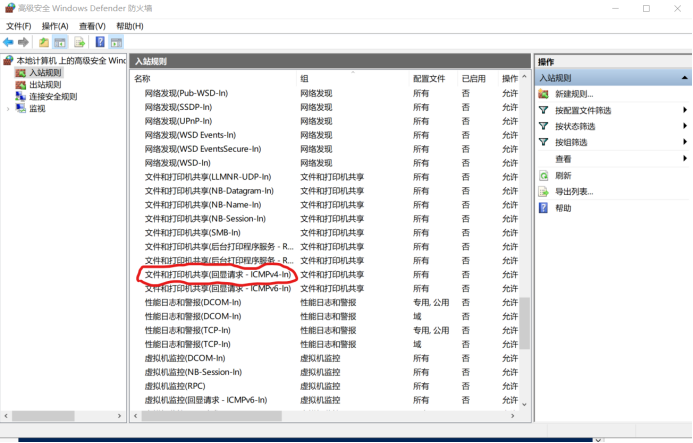Click the Forward arrow in the toolbar
The width and height of the screenshot is (693, 443).
click(23, 42)
